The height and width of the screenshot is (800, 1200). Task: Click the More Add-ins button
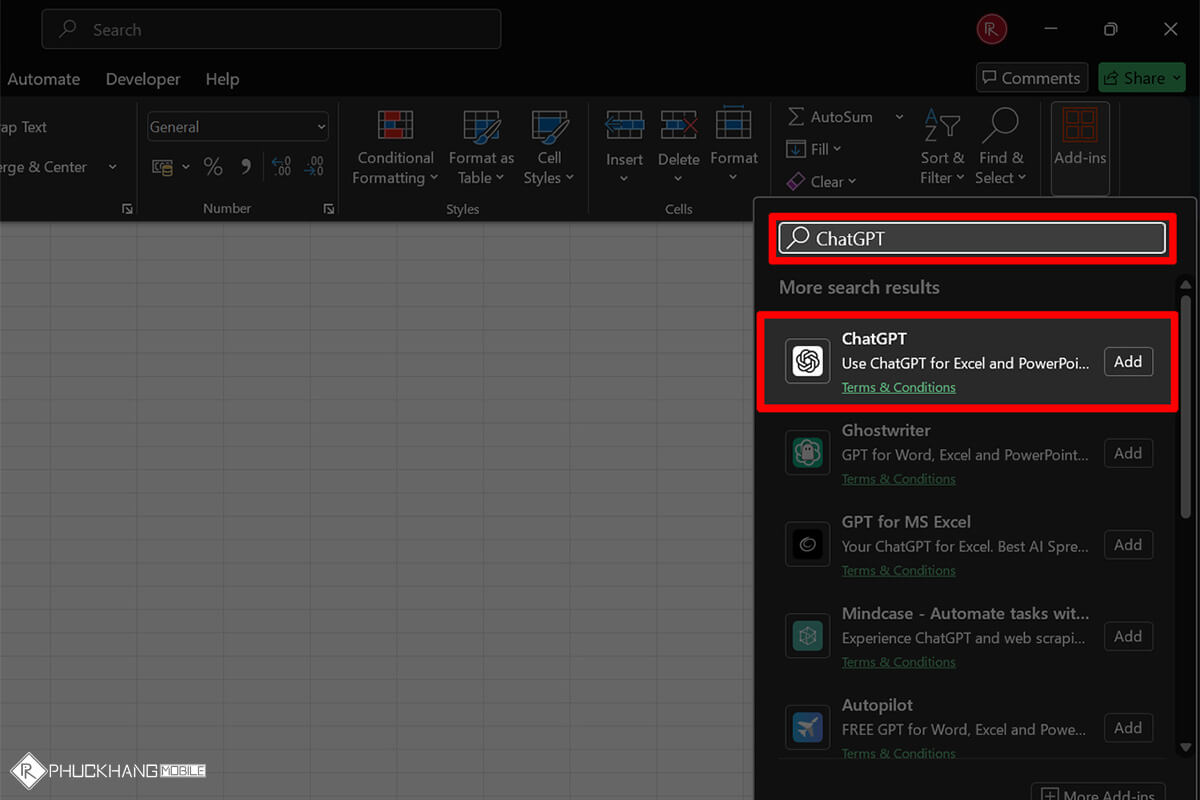pos(1098,793)
